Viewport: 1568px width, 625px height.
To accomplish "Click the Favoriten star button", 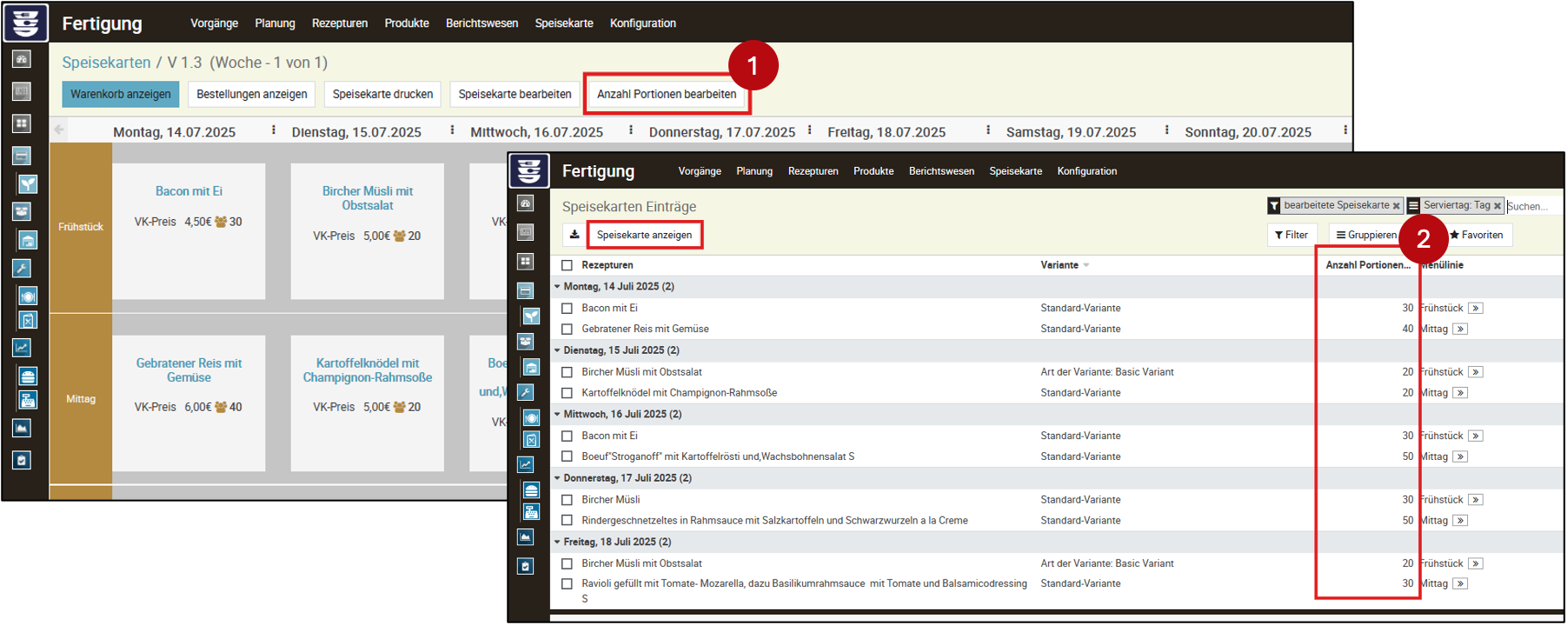I will click(1476, 235).
